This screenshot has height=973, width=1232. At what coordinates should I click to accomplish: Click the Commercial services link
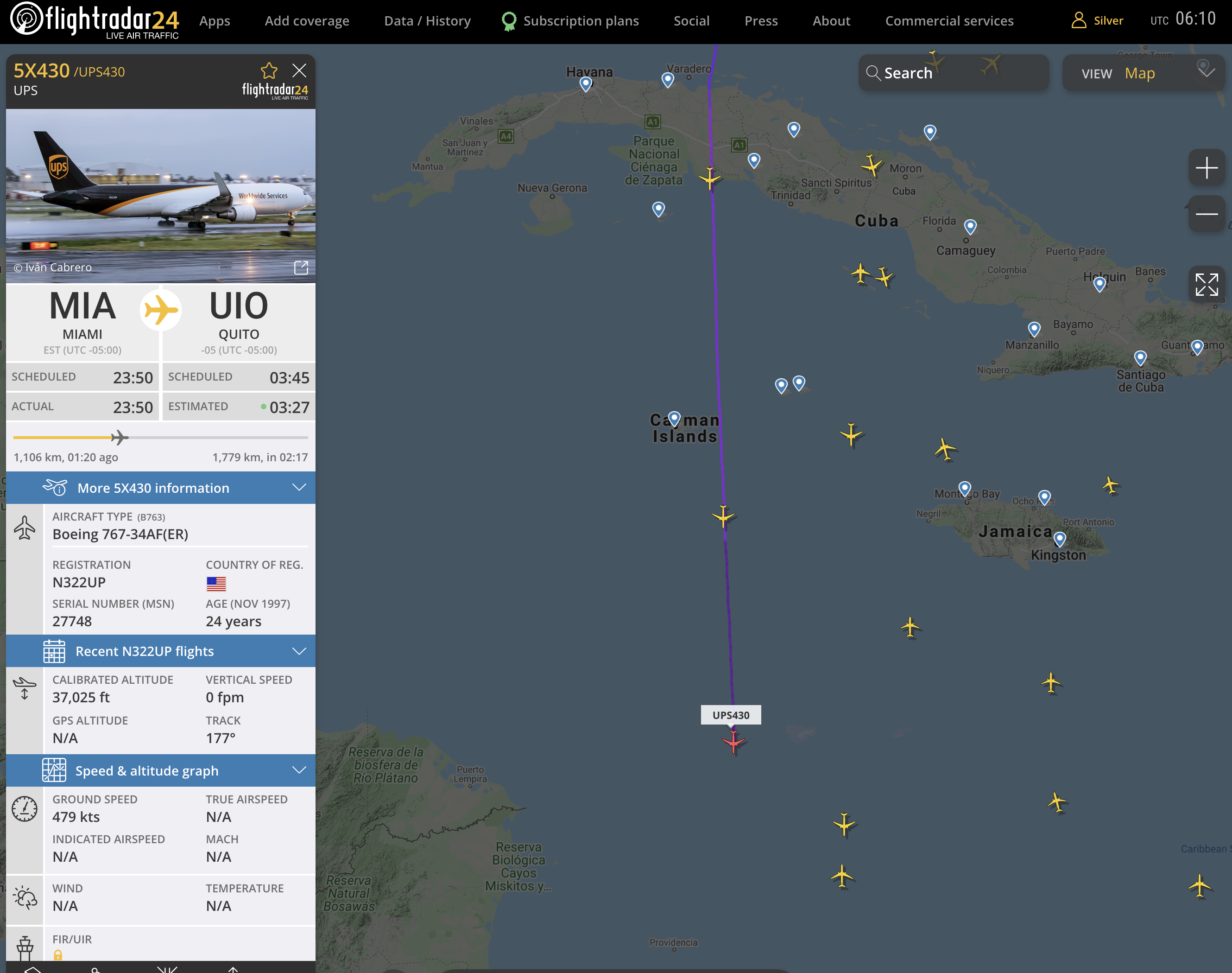click(949, 21)
